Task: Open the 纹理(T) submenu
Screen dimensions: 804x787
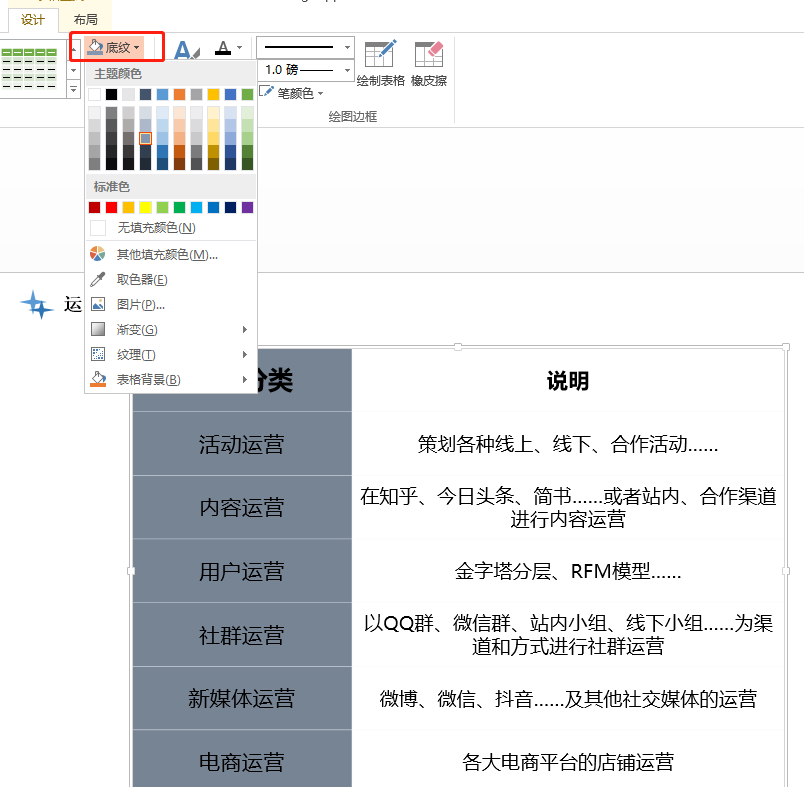Action: pyautogui.click(x=172, y=354)
